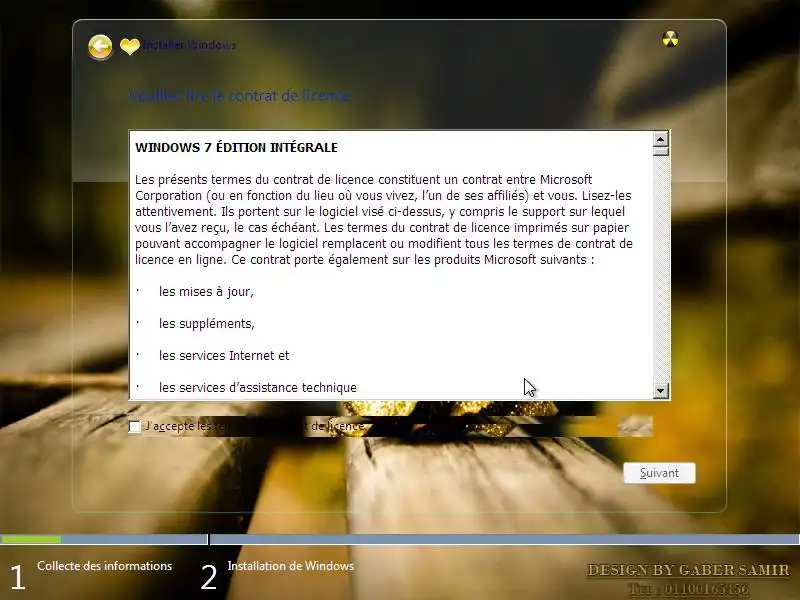
Task: Continue with the Suivant button
Action: [659, 473]
